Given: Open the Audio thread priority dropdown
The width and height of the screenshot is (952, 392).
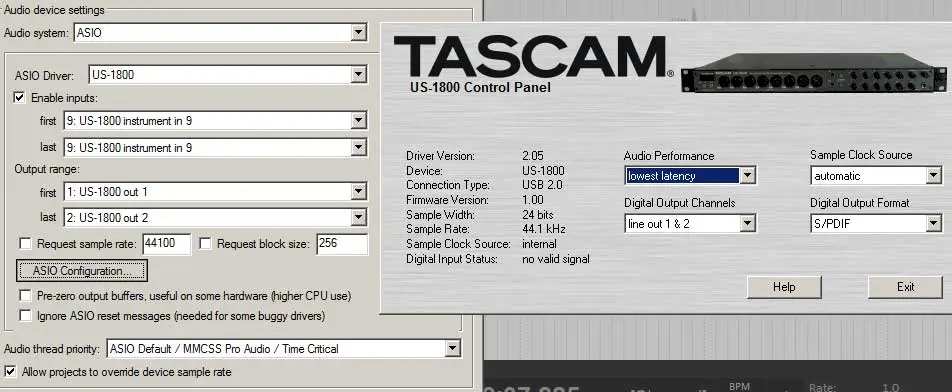Looking at the screenshot, I should (x=452, y=348).
